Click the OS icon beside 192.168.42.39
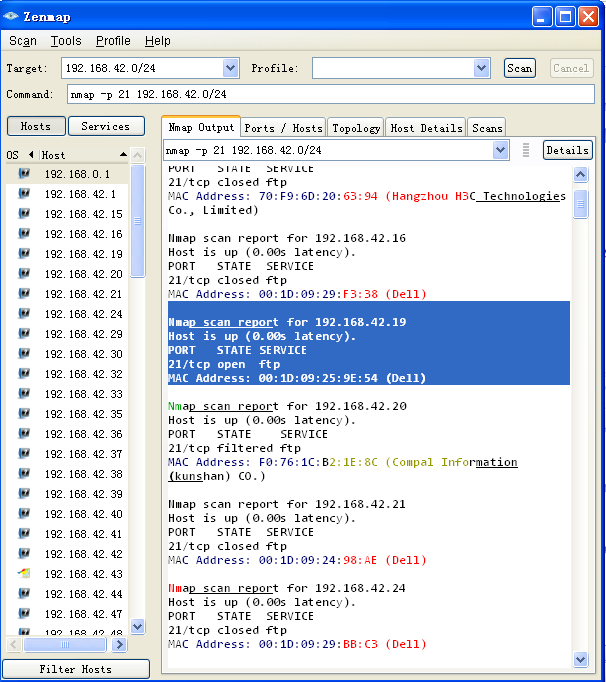The image size is (606, 682). click(24, 494)
